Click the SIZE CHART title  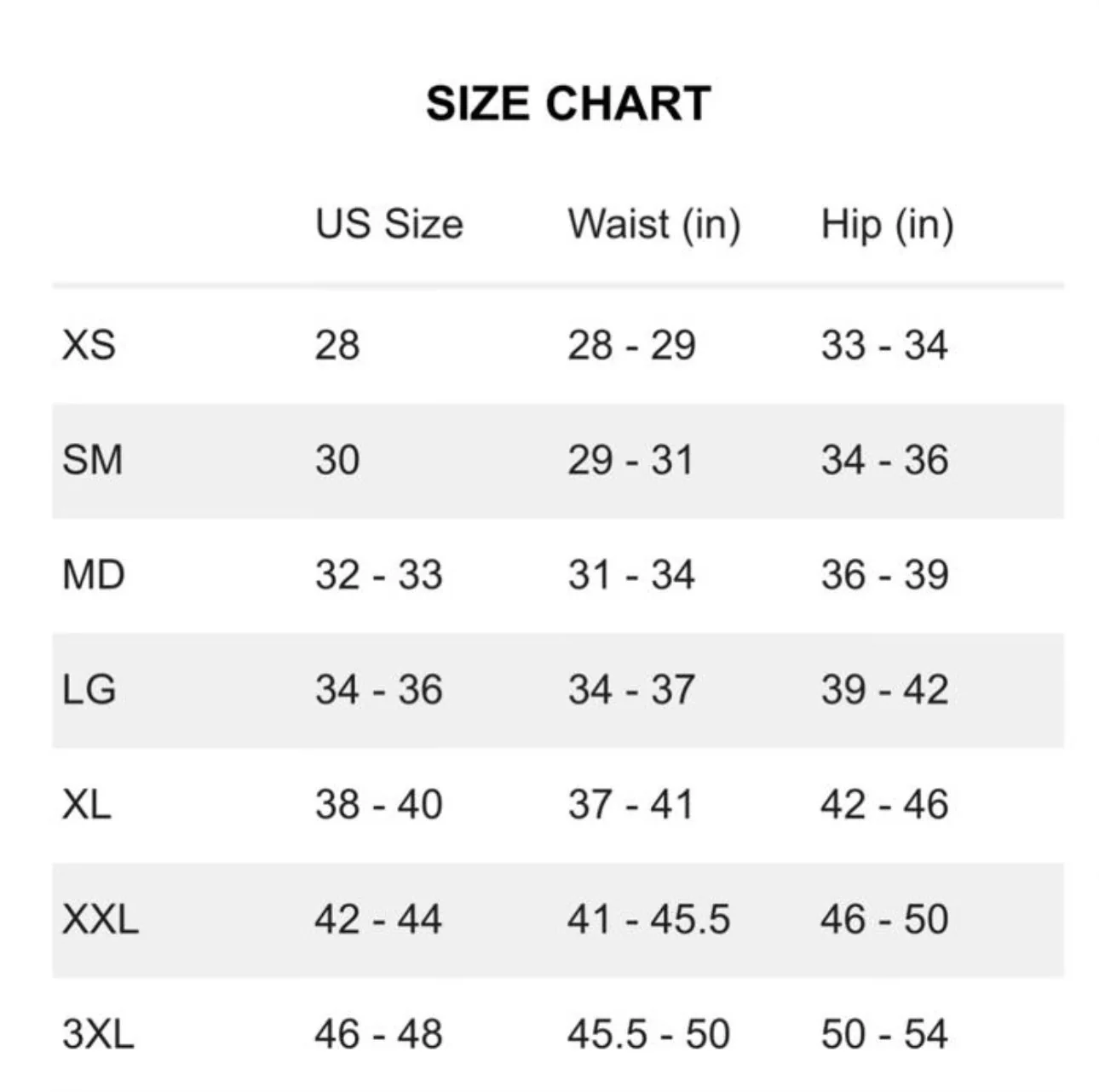coord(568,104)
